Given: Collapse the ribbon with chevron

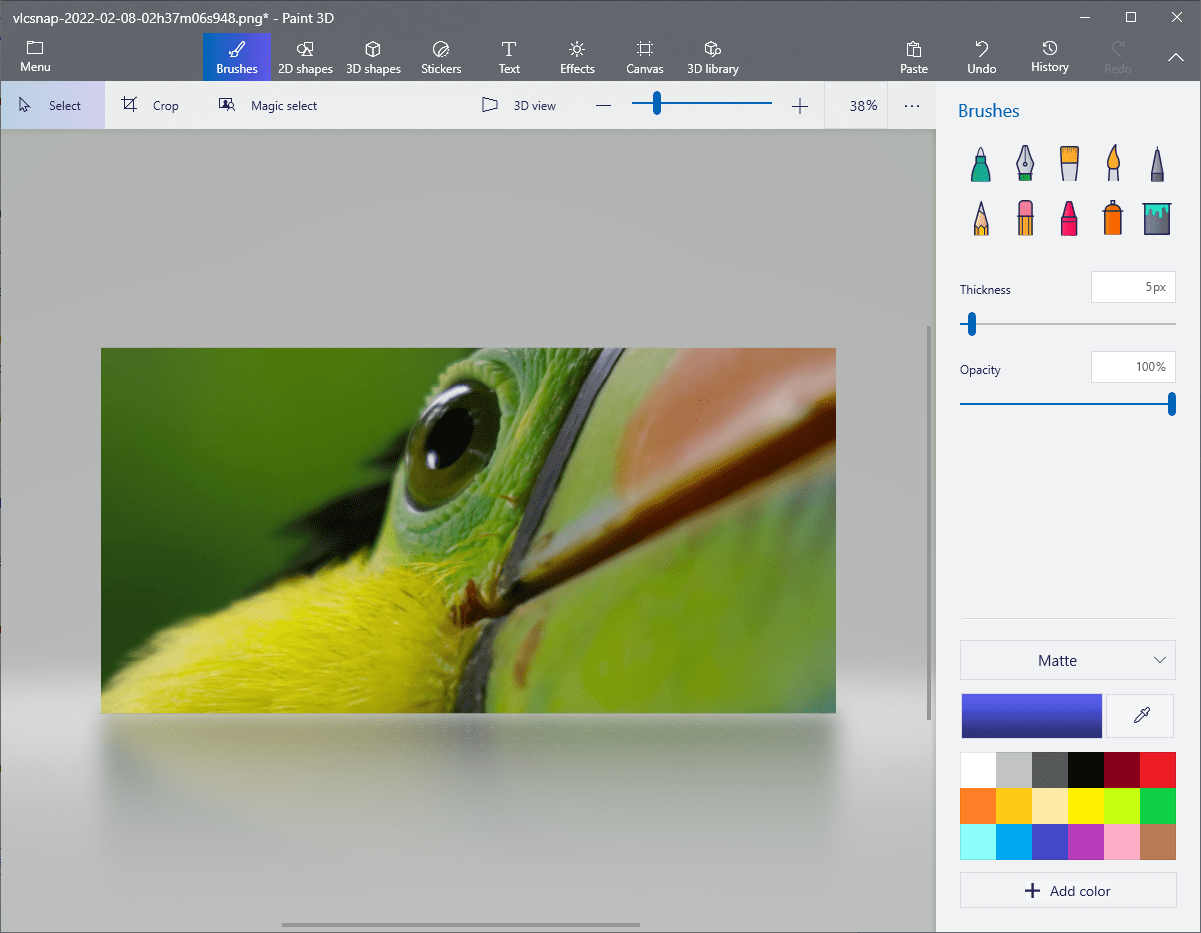Looking at the screenshot, I should coord(1176,58).
